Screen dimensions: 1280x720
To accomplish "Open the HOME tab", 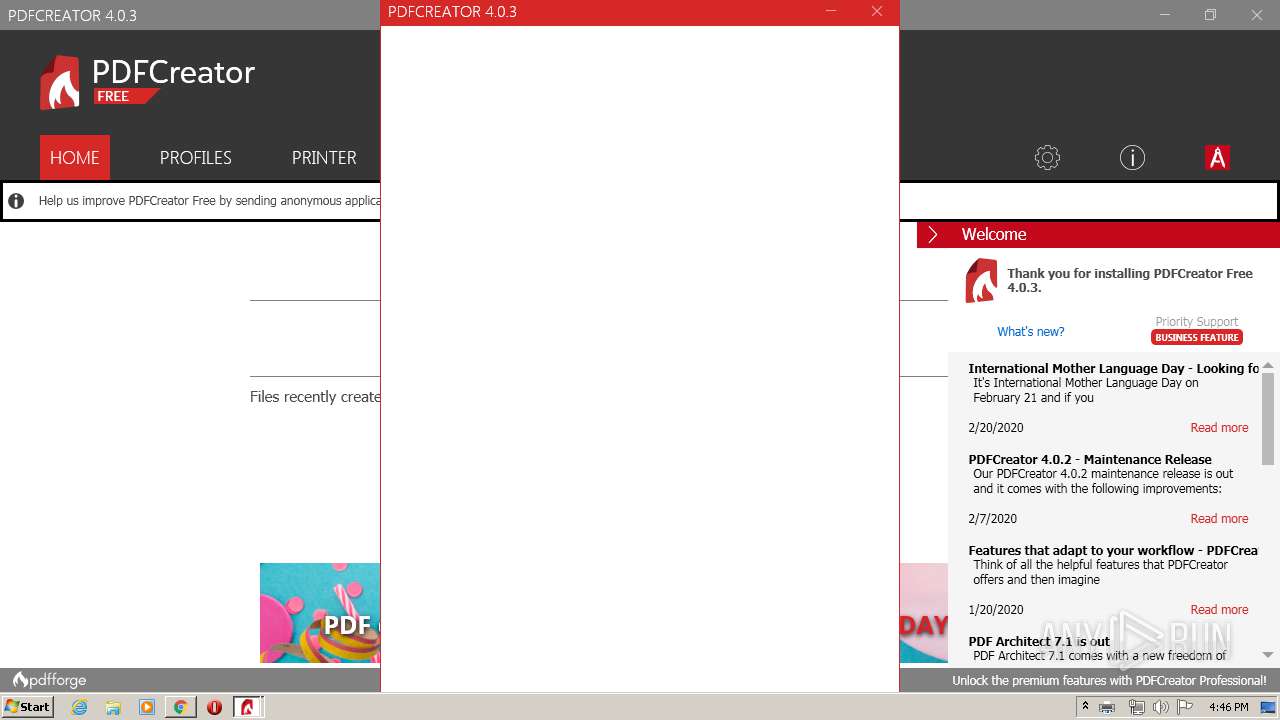I will tap(75, 157).
